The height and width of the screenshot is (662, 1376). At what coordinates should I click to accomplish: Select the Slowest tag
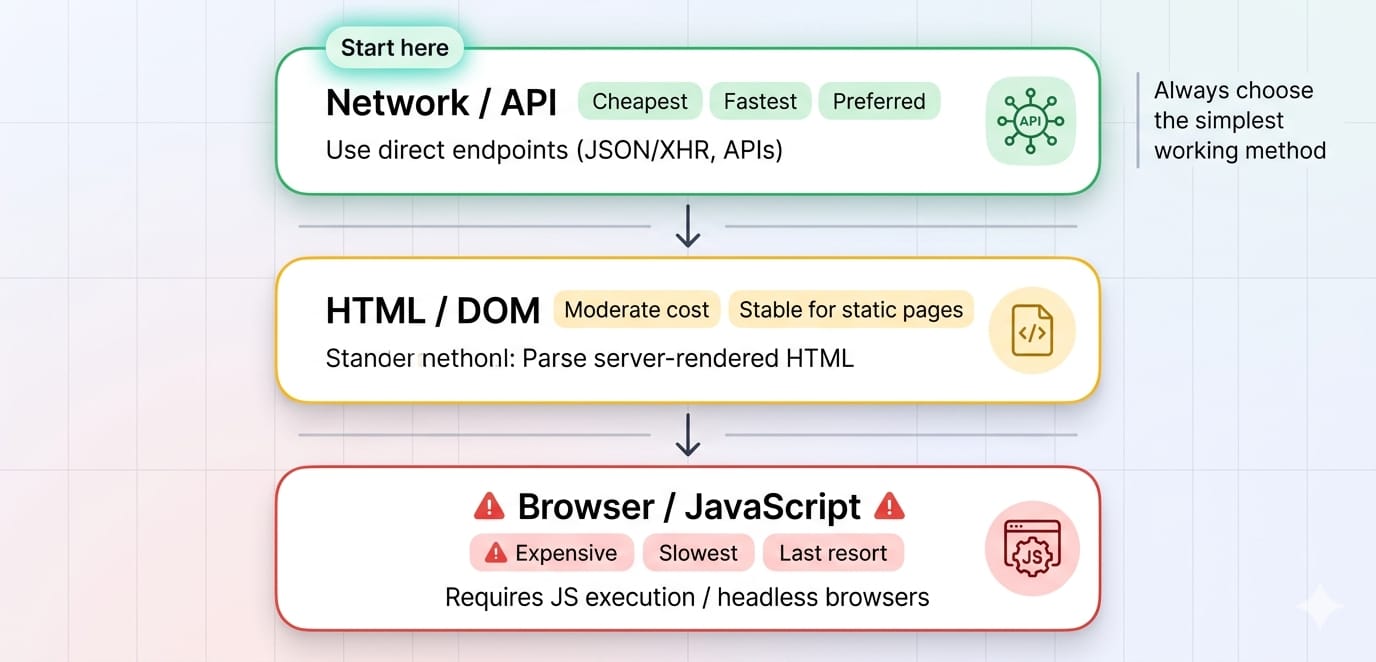698,553
